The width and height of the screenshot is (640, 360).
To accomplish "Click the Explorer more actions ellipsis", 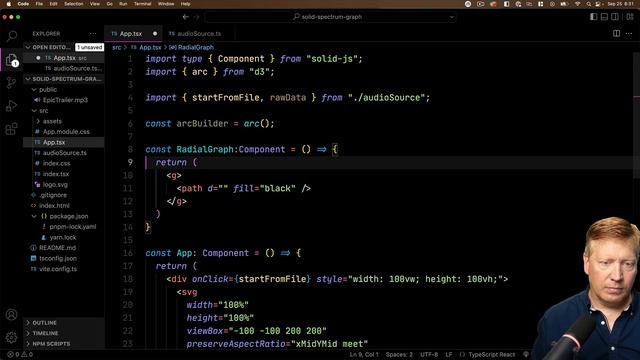I will coord(93,34).
